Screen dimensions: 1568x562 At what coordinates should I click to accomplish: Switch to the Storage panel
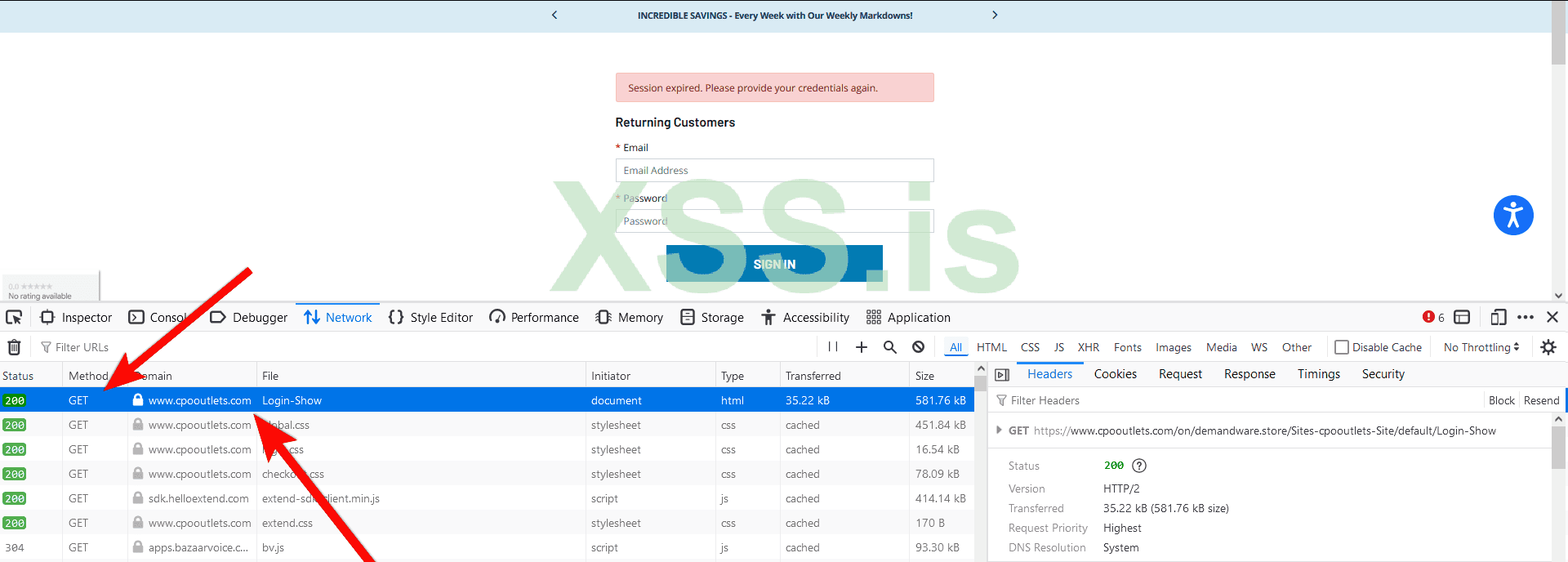click(x=712, y=317)
